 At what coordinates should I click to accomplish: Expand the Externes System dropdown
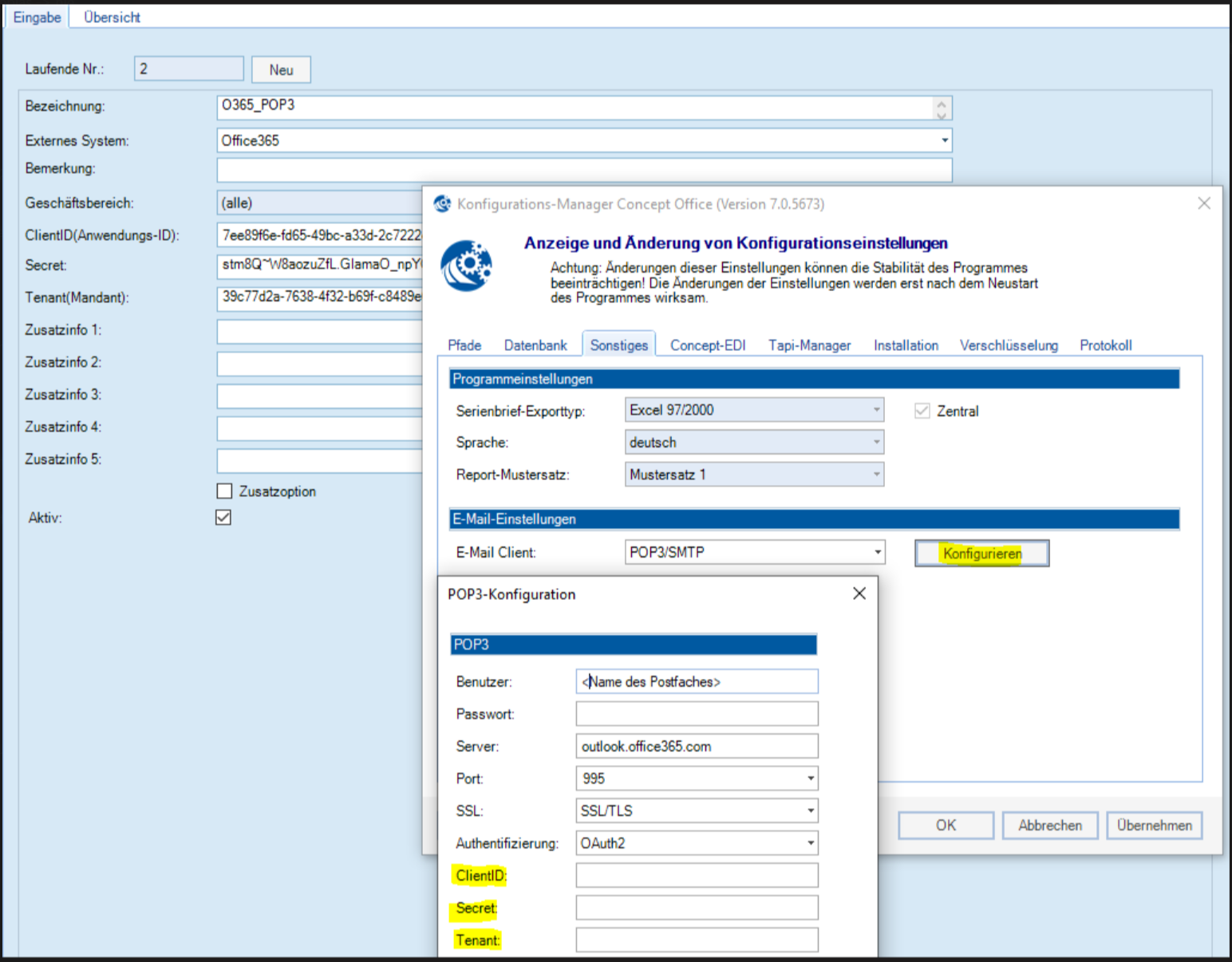944,140
